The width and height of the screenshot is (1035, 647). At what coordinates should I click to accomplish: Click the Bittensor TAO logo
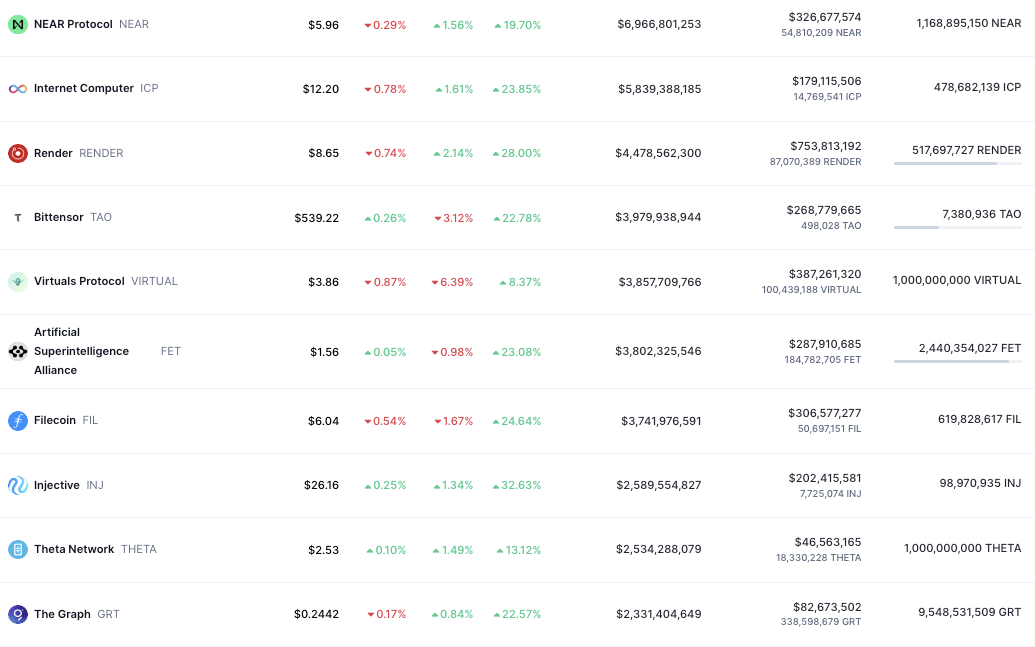click(x=18, y=217)
